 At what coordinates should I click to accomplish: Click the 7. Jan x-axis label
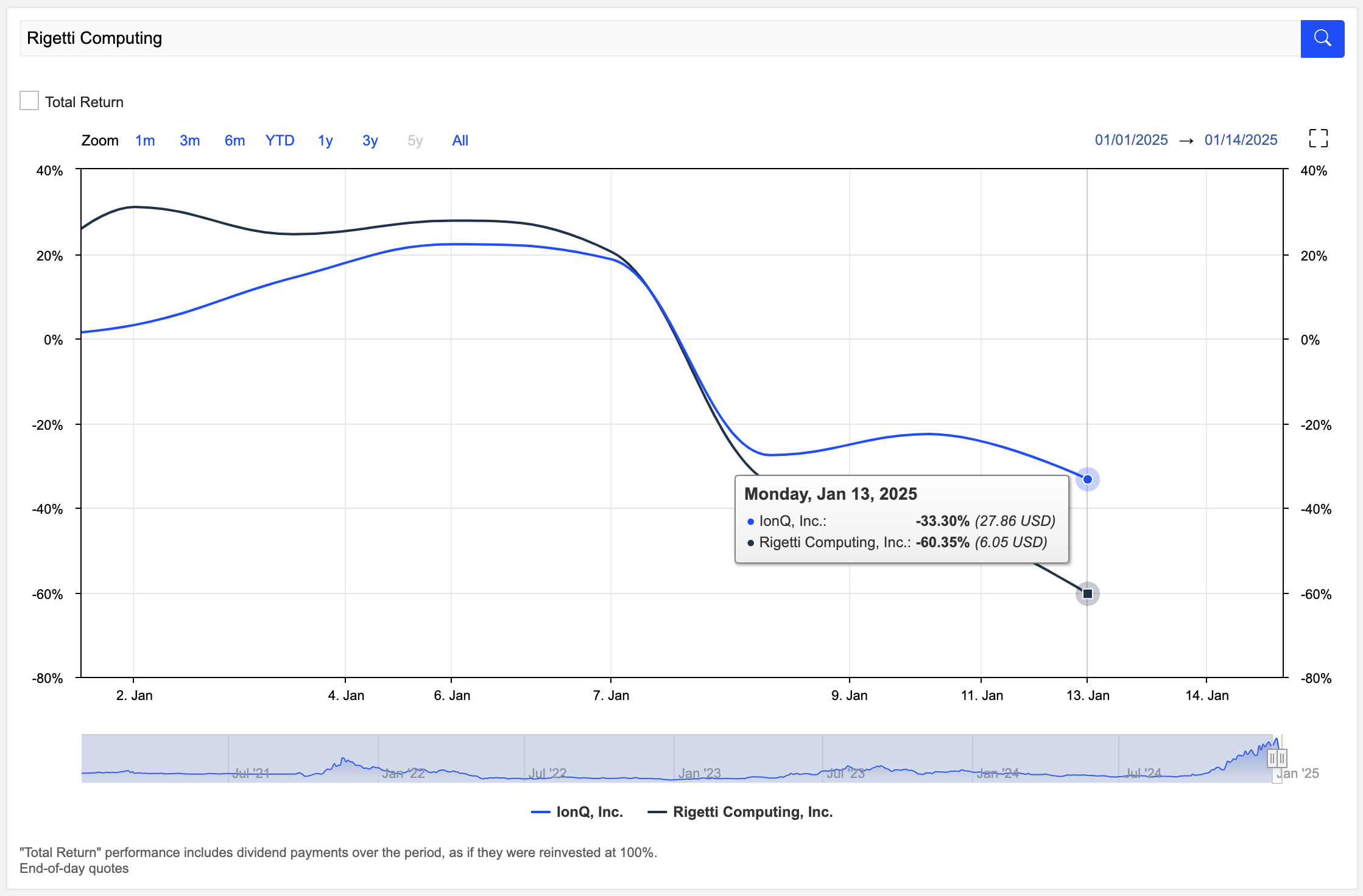point(611,696)
